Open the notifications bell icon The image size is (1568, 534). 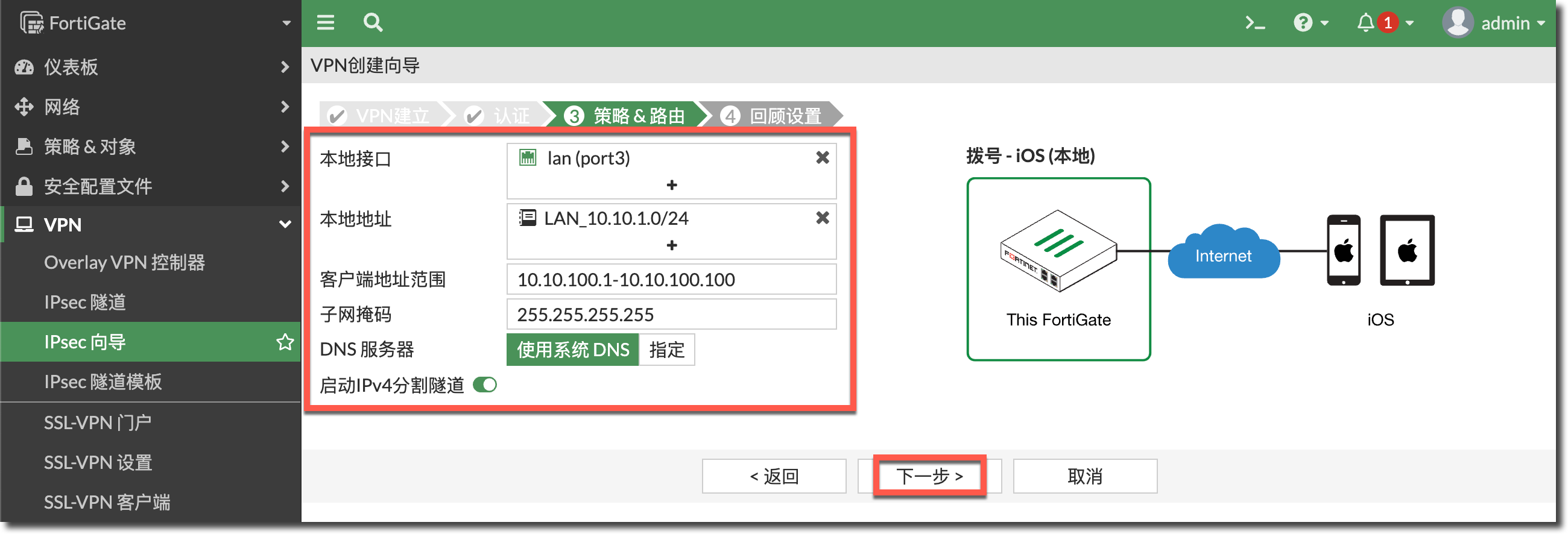tap(1365, 23)
